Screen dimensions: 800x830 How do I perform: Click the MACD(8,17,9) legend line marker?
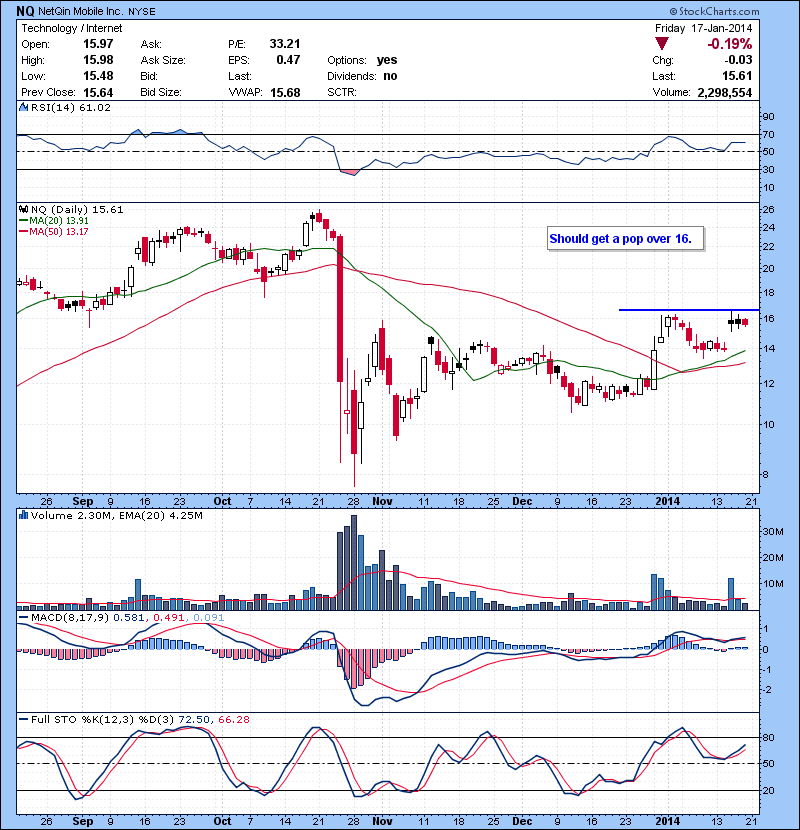[x=23, y=618]
